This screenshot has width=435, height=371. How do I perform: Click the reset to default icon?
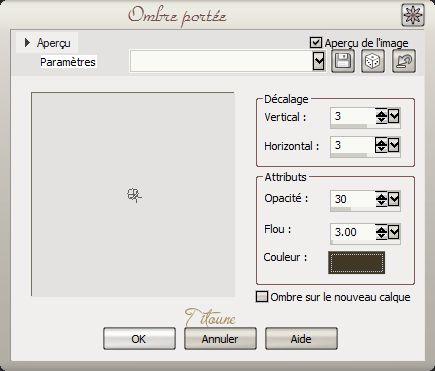tap(404, 61)
